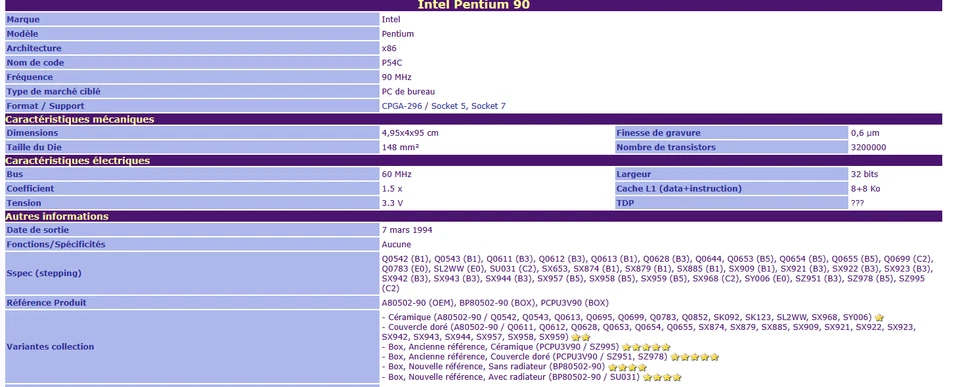Click the single star after the Céramique variant
The width and height of the screenshot is (960, 387).
[879, 318]
